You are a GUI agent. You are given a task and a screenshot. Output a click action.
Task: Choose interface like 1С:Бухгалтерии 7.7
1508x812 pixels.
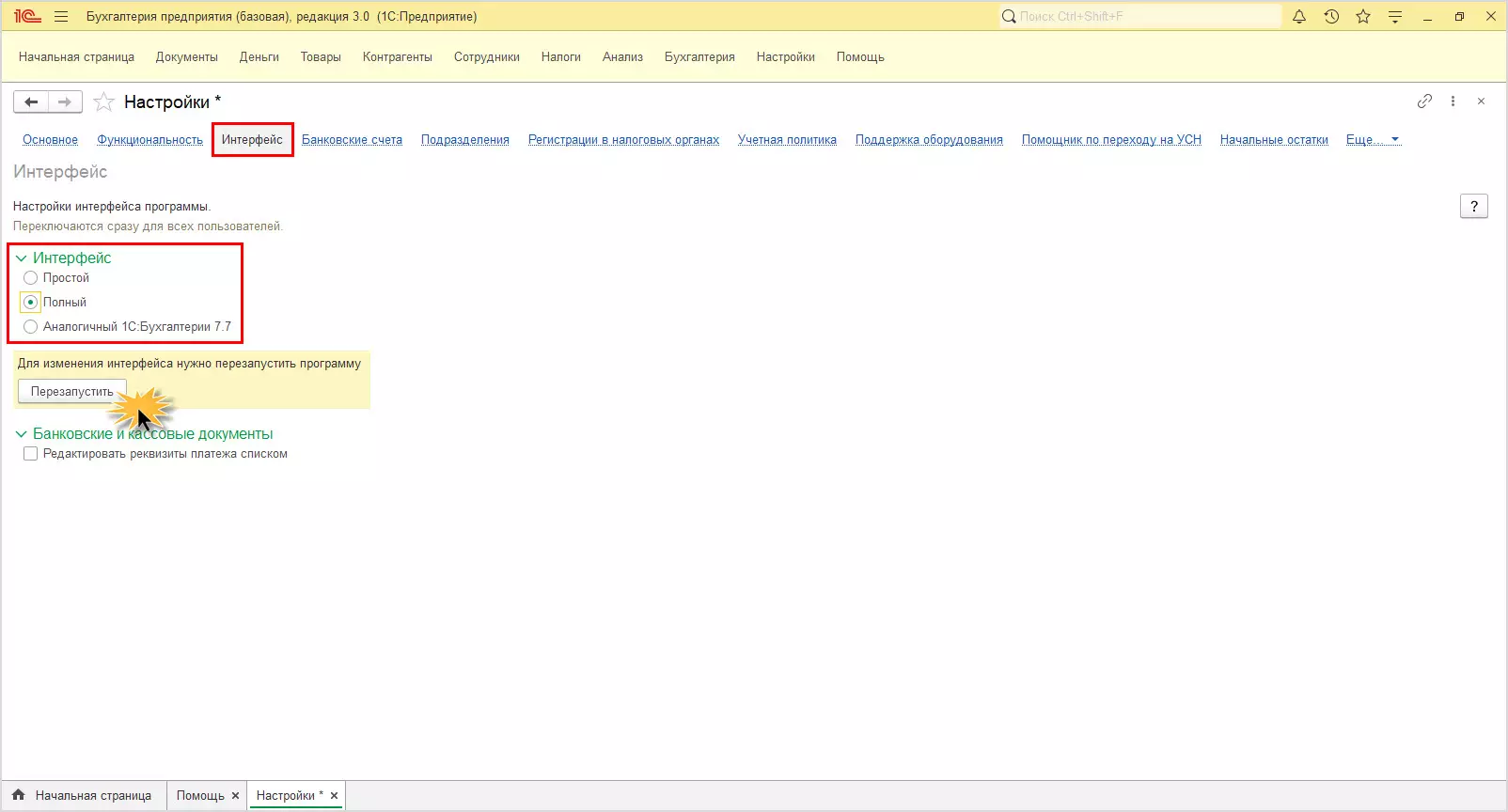coord(31,327)
